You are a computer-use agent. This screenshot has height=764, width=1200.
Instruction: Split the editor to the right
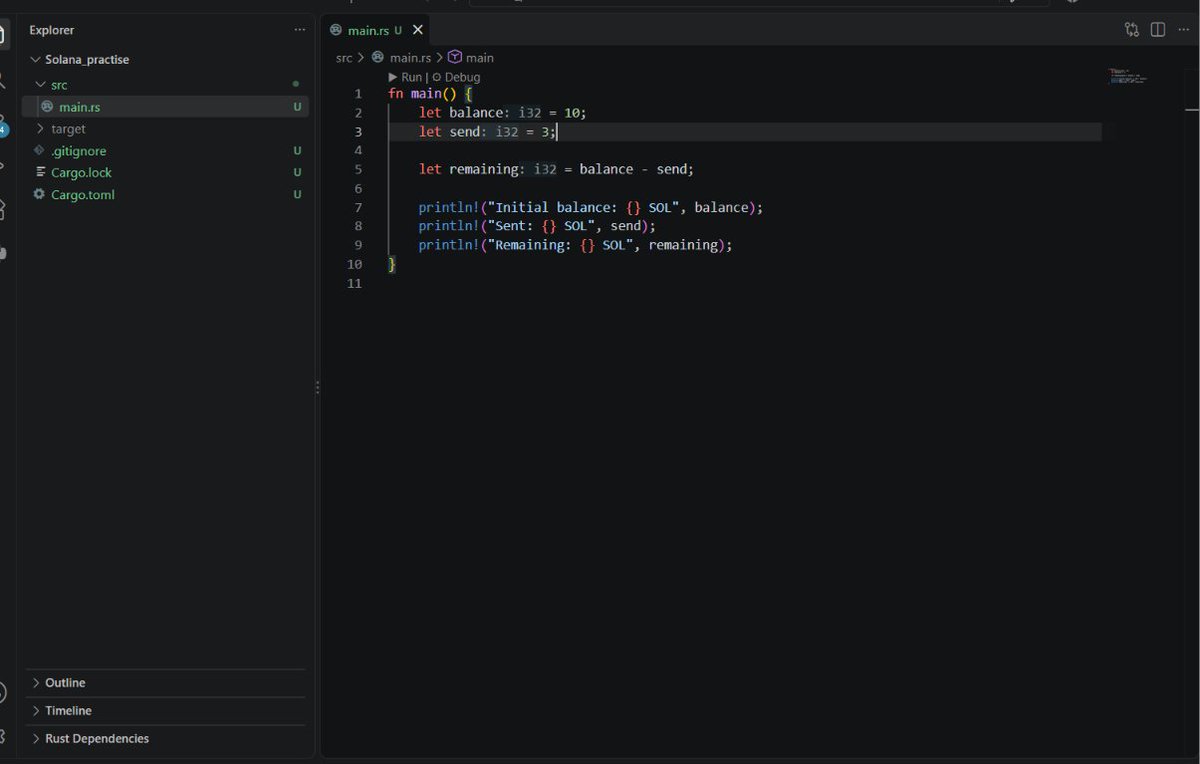point(1158,30)
